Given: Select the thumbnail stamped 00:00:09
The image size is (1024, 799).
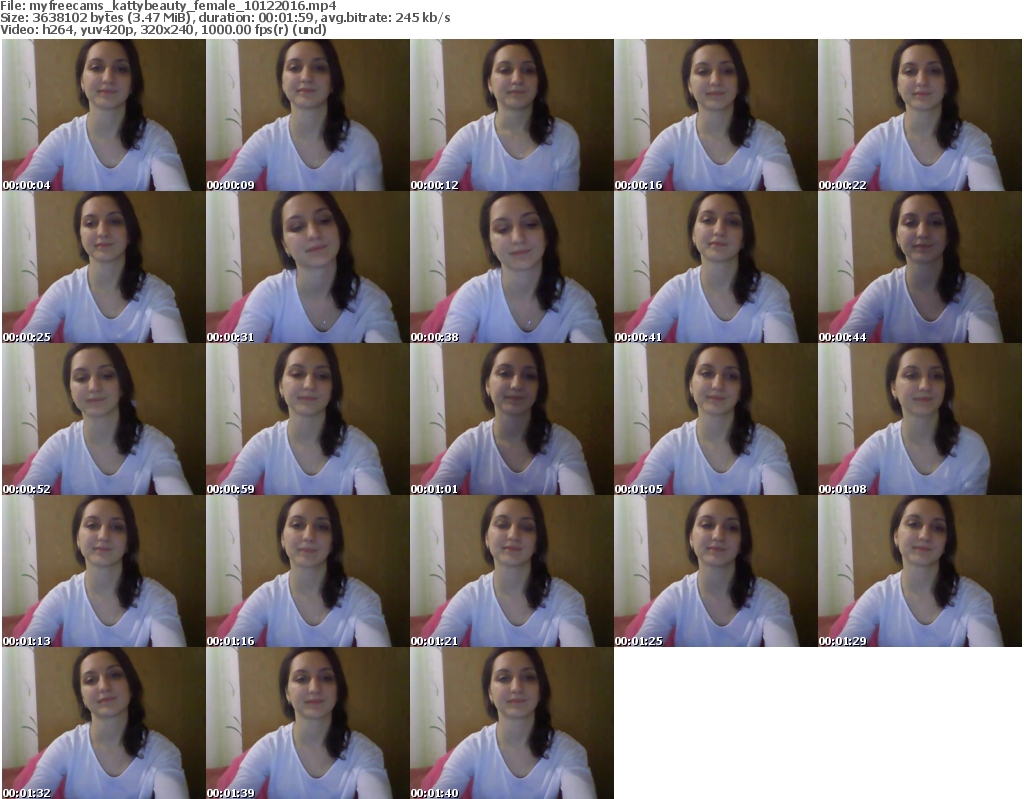Looking at the screenshot, I should click(x=308, y=115).
